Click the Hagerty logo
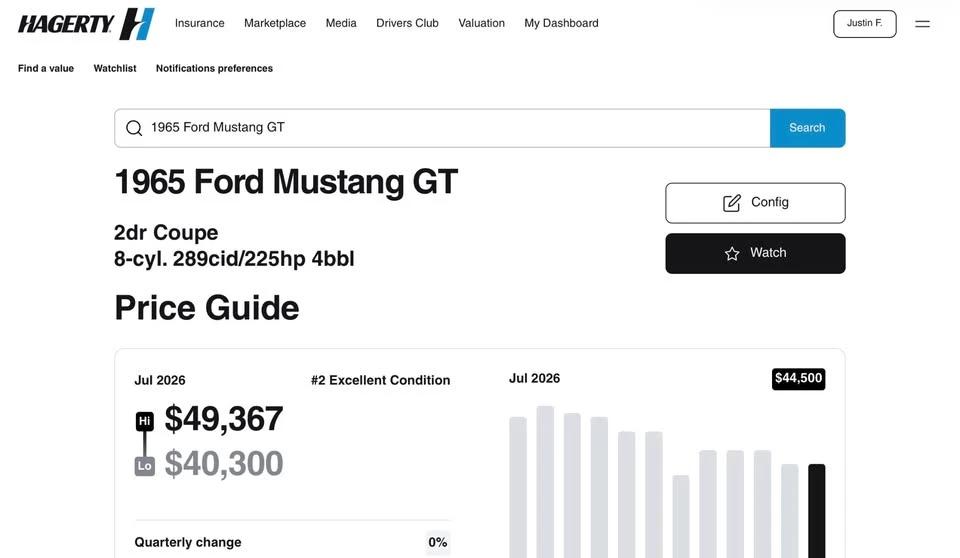This screenshot has height=558, width=960. pos(86,24)
